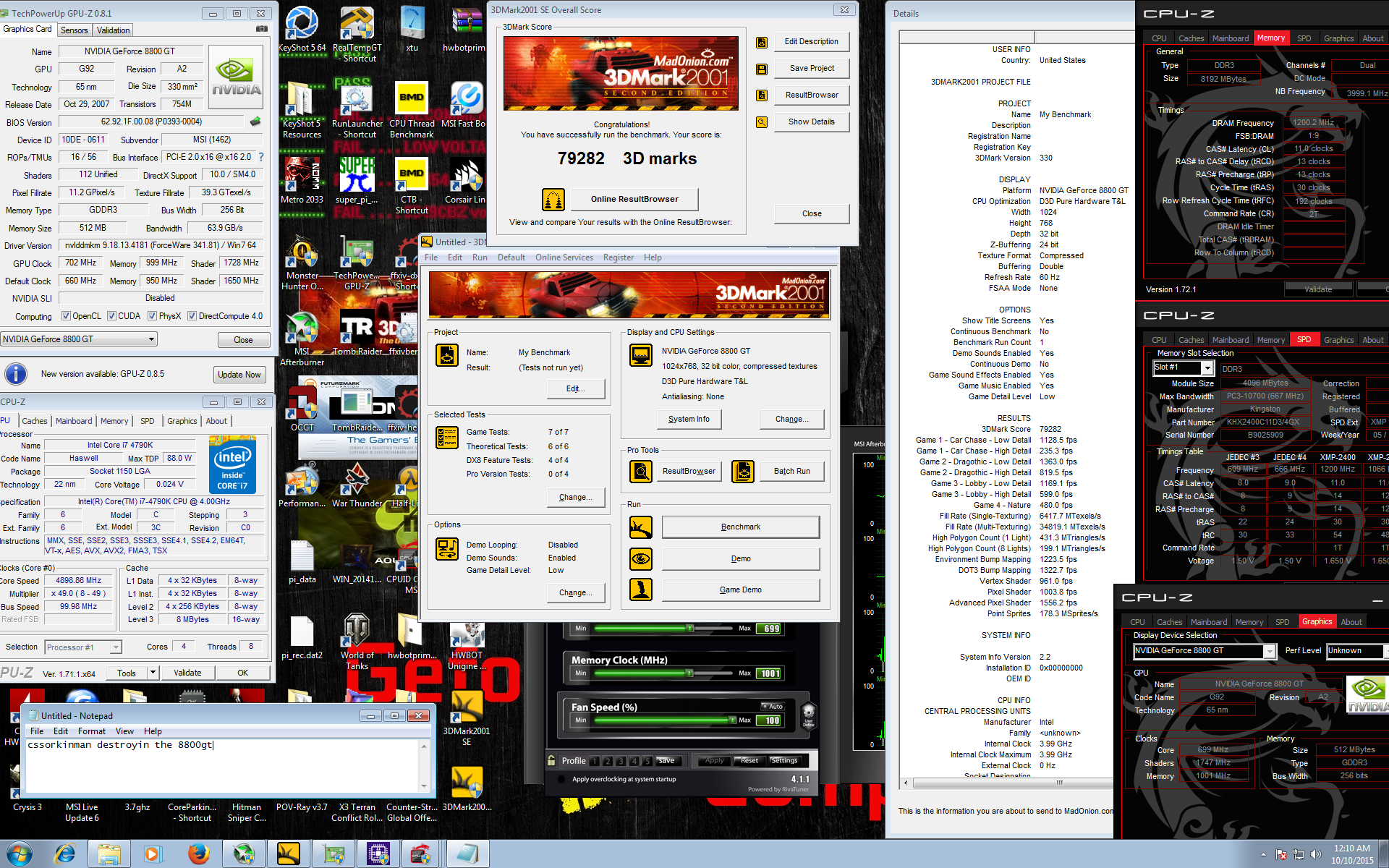Image resolution: width=1389 pixels, height=868 pixels.
Task: Click the System Info button in 3DMark
Action: (x=689, y=419)
